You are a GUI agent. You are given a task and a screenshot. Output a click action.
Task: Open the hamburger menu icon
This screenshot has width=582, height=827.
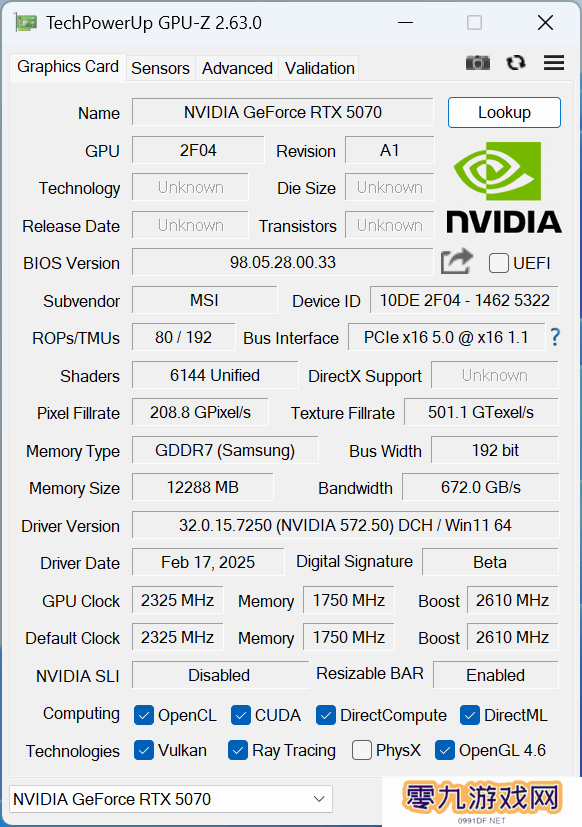554,63
